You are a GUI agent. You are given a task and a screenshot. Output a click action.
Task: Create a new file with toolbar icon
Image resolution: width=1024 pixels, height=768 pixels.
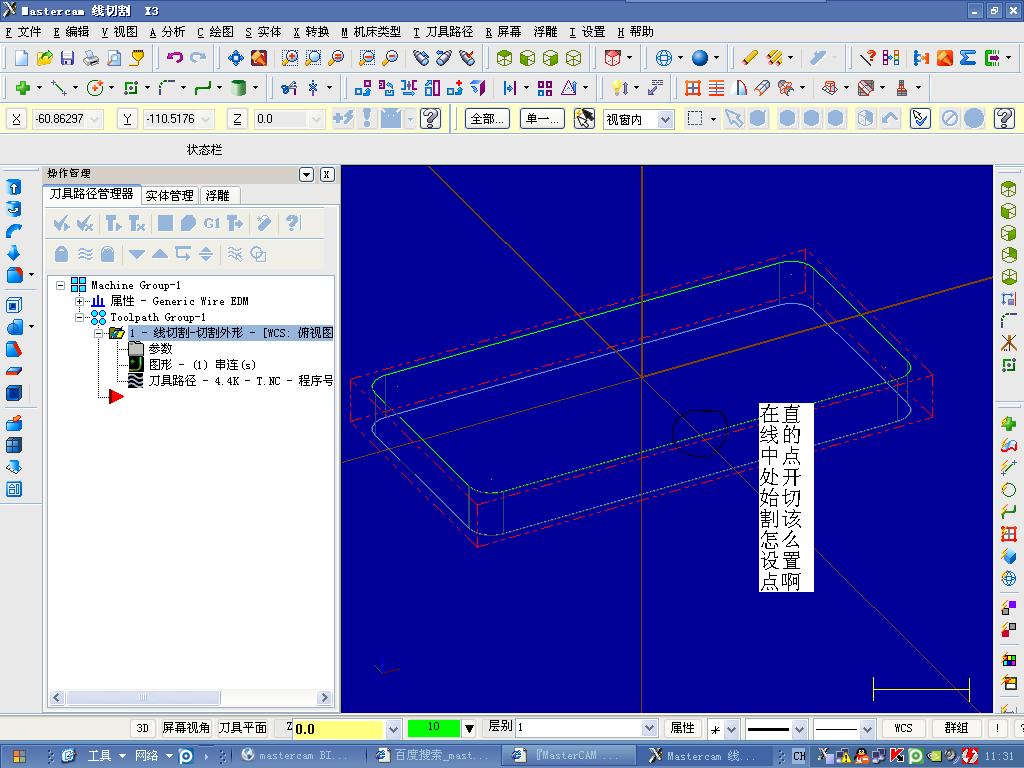tap(22, 58)
